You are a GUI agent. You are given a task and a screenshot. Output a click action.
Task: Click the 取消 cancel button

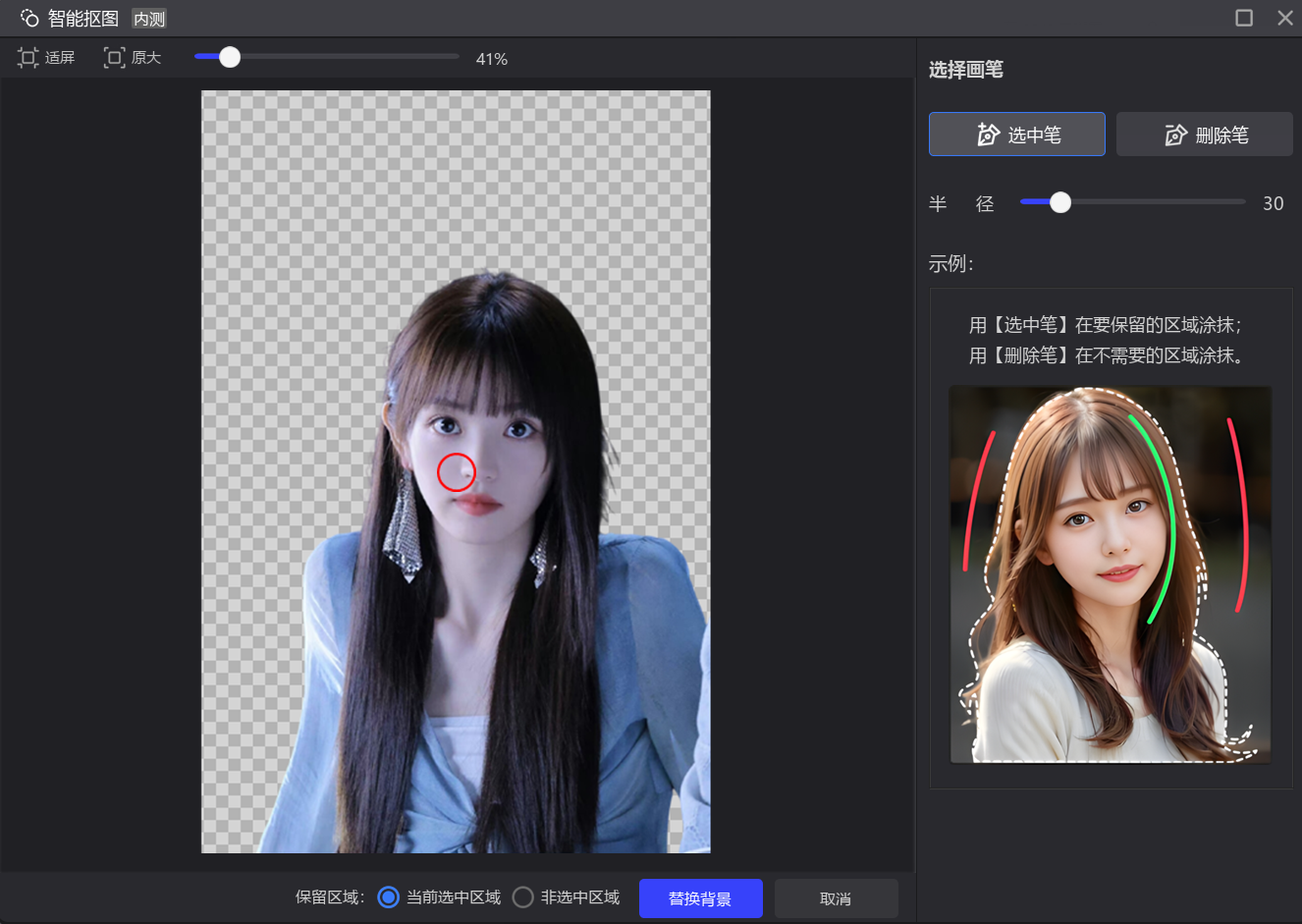click(837, 898)
